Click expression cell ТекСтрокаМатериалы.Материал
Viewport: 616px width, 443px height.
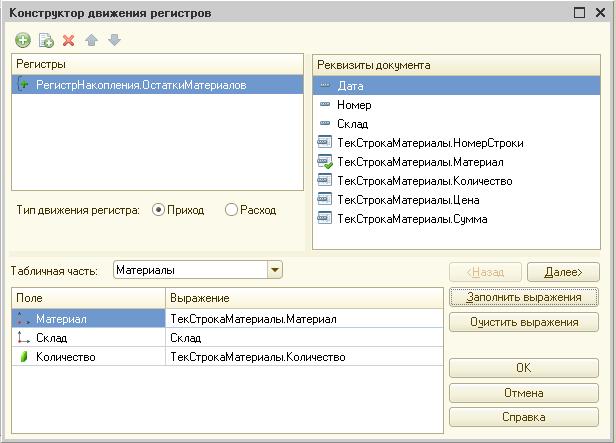304,319
